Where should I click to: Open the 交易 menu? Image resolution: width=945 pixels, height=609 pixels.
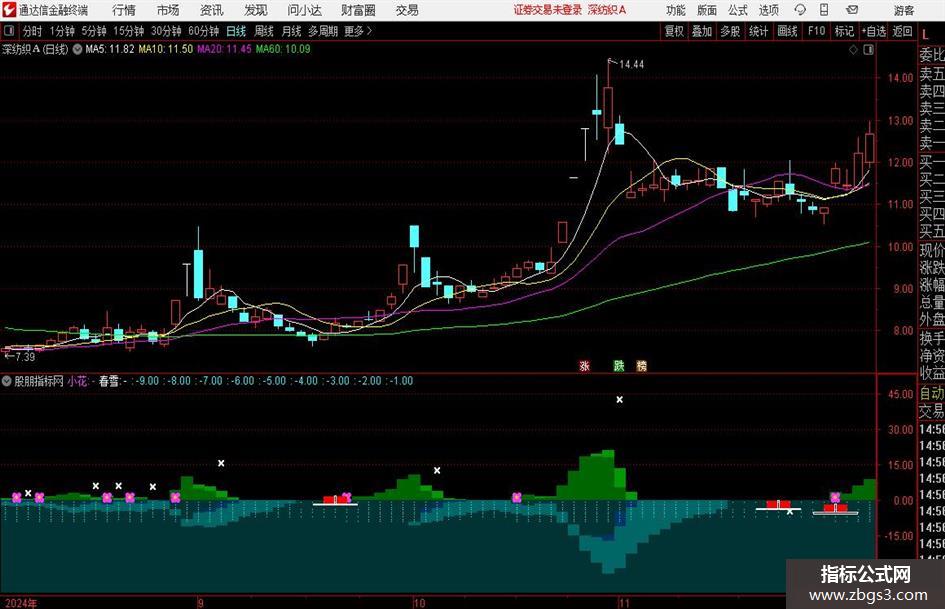point(407,10)
